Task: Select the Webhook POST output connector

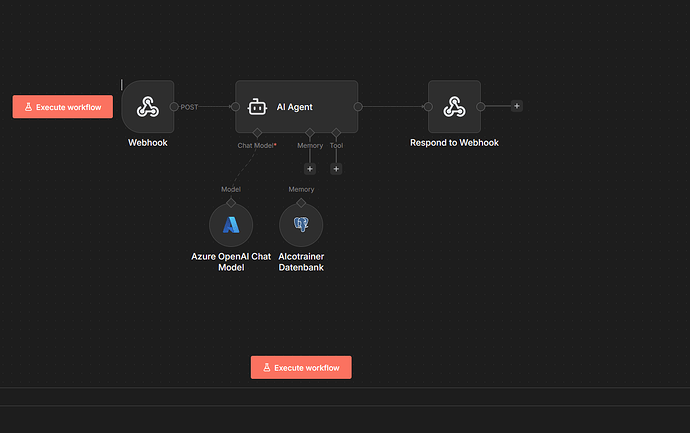Action: [174, 106]
